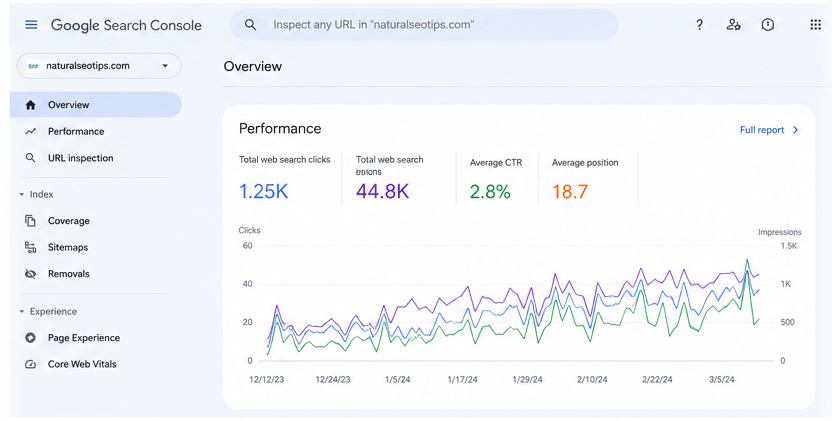
Task: Click the 3/5/24 date label on chart
Action: coord(722,380)
